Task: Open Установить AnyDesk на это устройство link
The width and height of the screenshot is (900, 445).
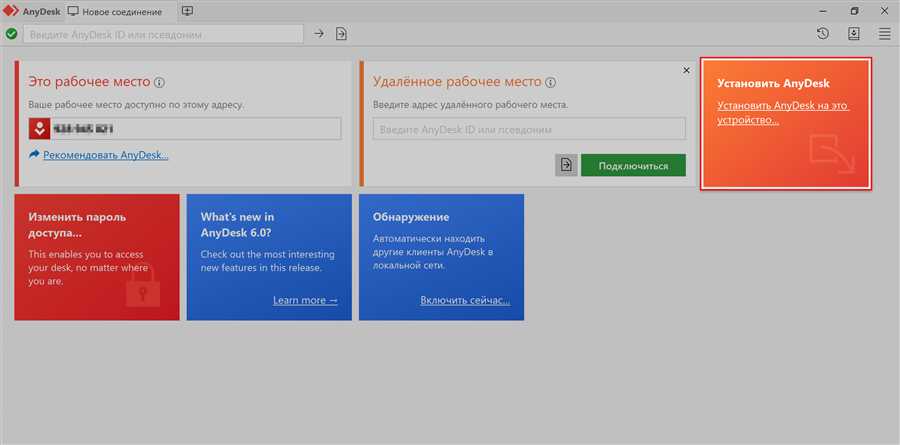Action: pos(783,113)
